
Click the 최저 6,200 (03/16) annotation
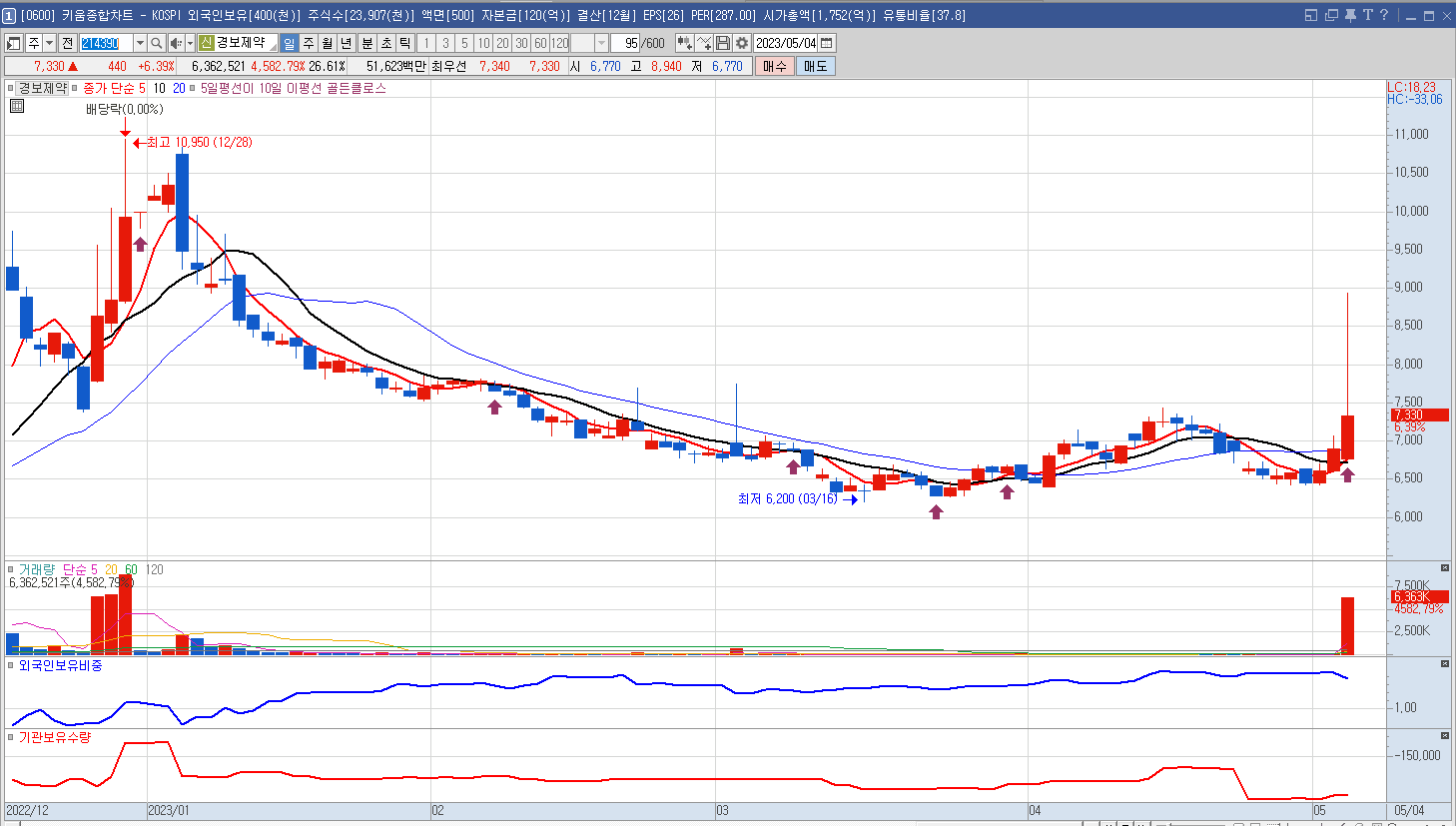788,498
